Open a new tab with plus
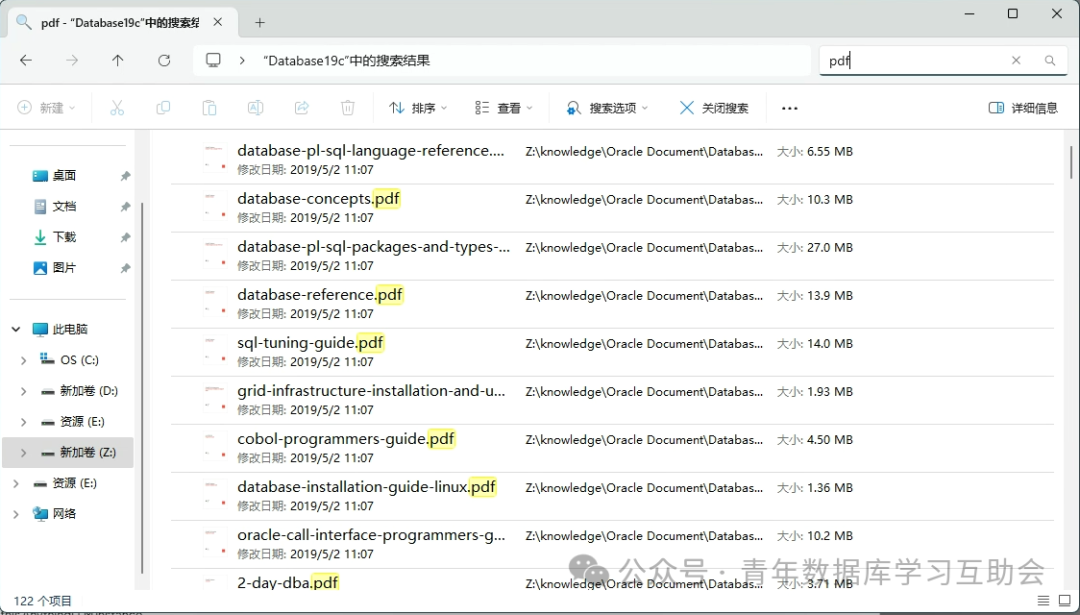This screenshot has height=615, width=1080. click(x=260, y=23)
